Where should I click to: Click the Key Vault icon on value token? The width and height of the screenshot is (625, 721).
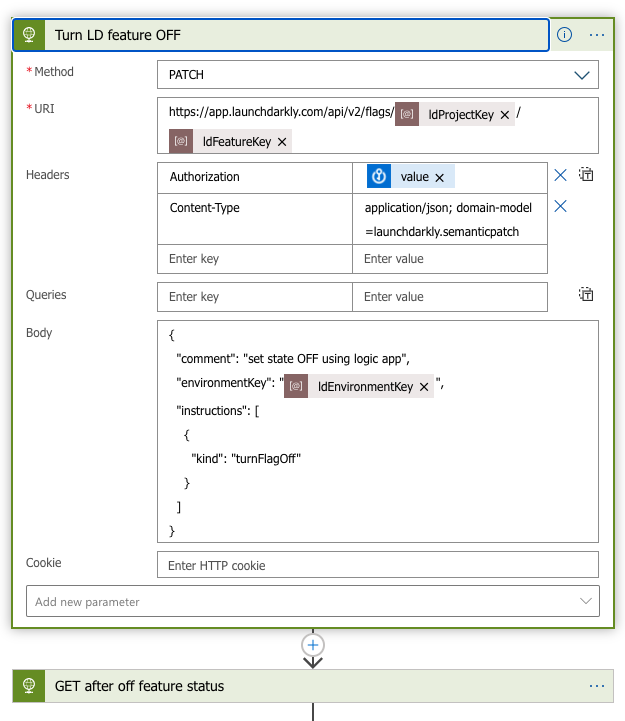(379, 176)
